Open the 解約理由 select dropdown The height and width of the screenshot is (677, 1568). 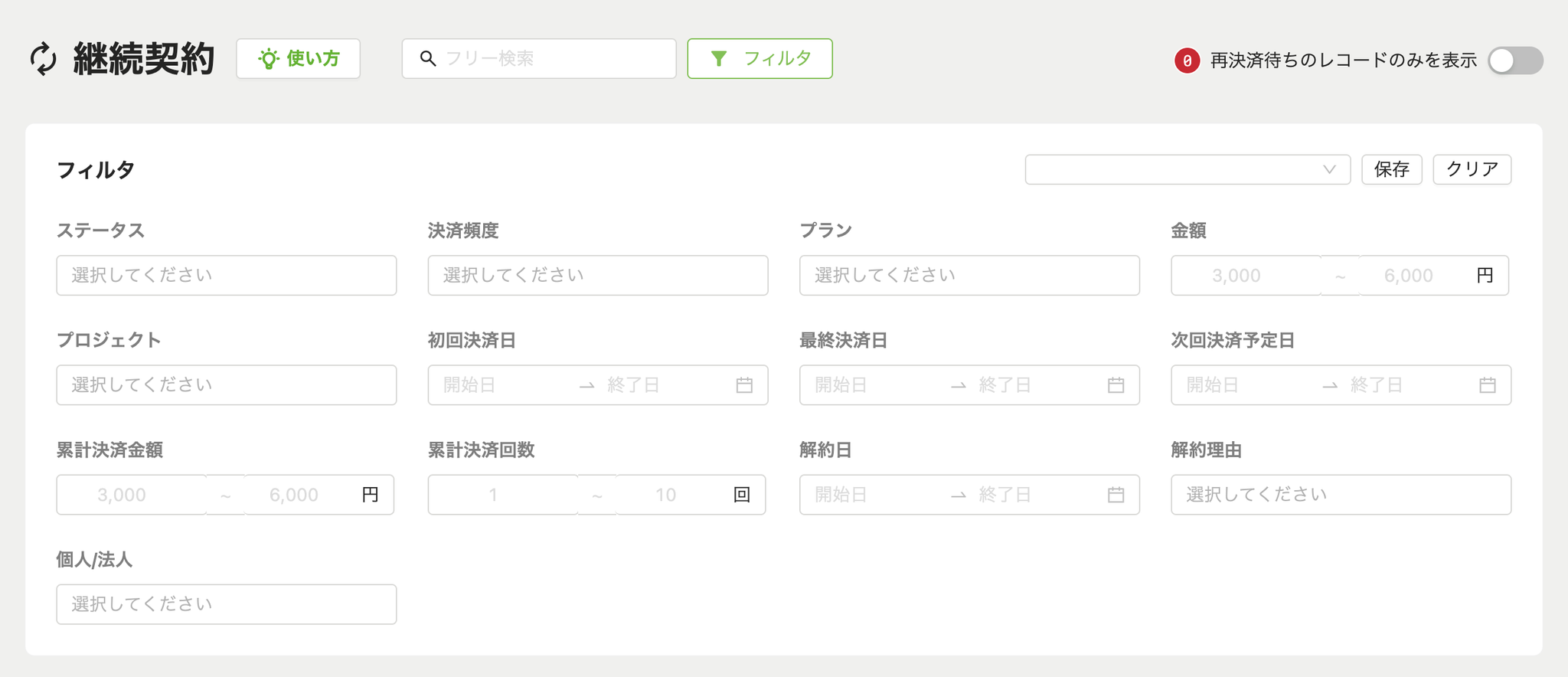pos(1341,495)
